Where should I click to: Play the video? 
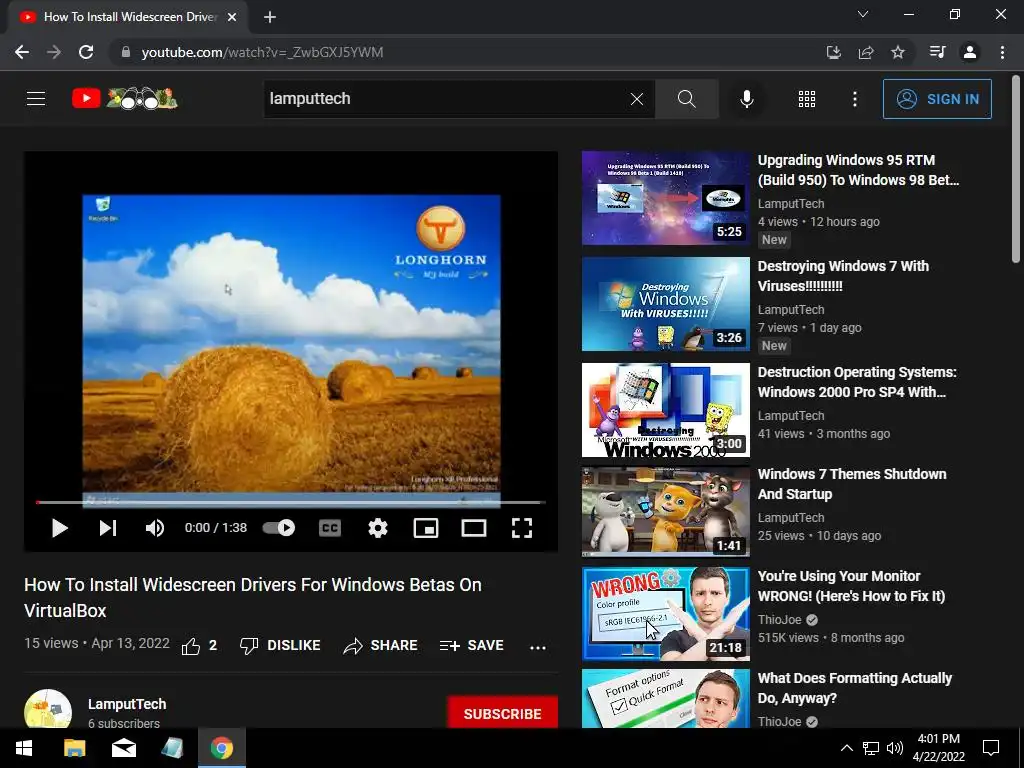[59, 528]
